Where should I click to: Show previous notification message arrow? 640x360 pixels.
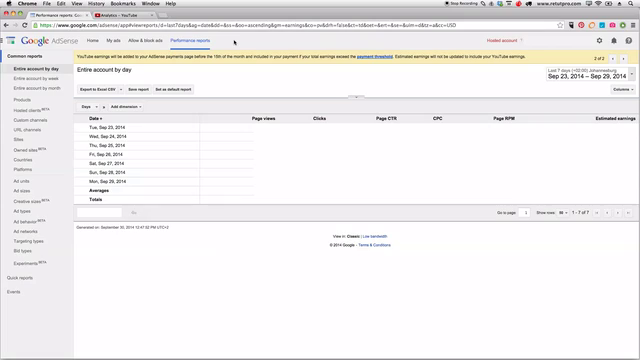pyautogui.click(x=613, y=59)
